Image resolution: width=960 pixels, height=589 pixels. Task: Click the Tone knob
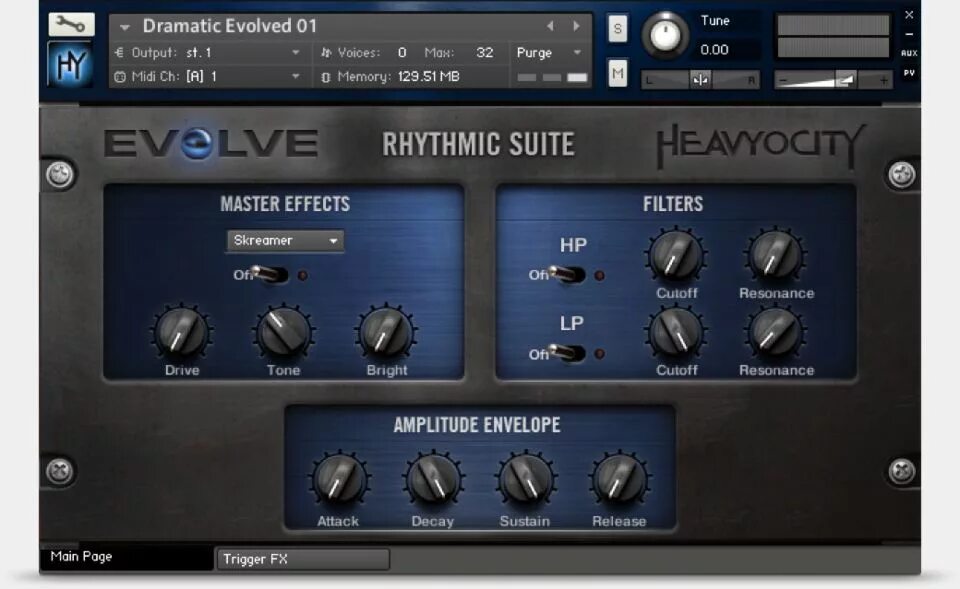283,333
